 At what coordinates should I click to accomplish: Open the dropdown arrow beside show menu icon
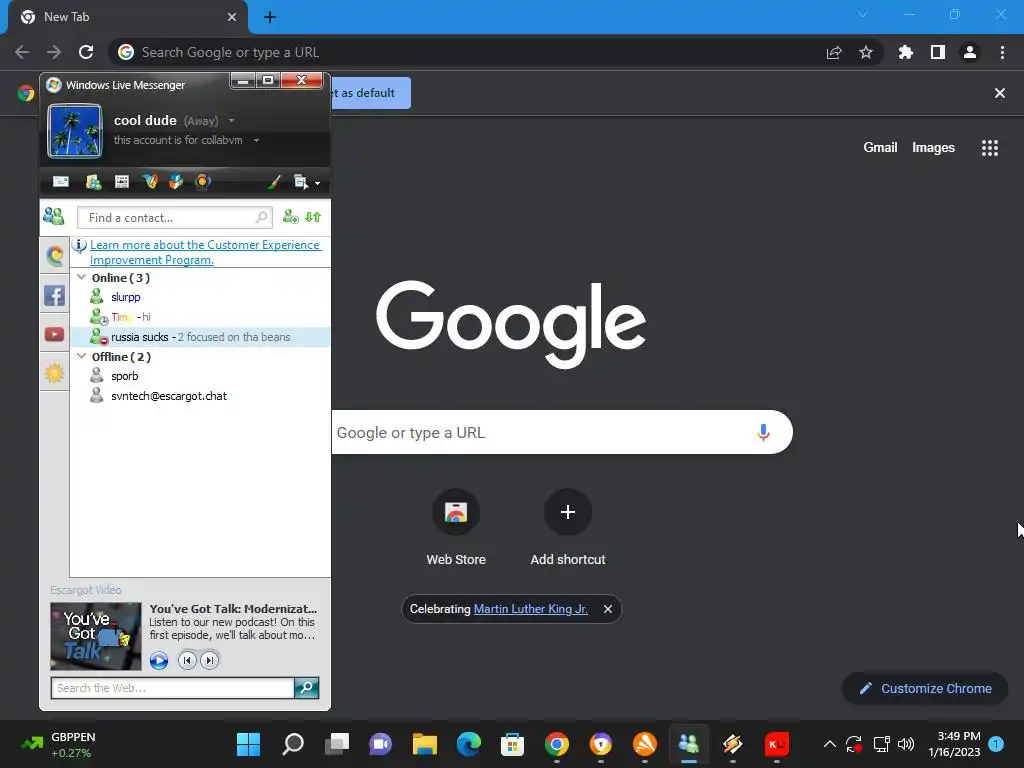[317, 184]
